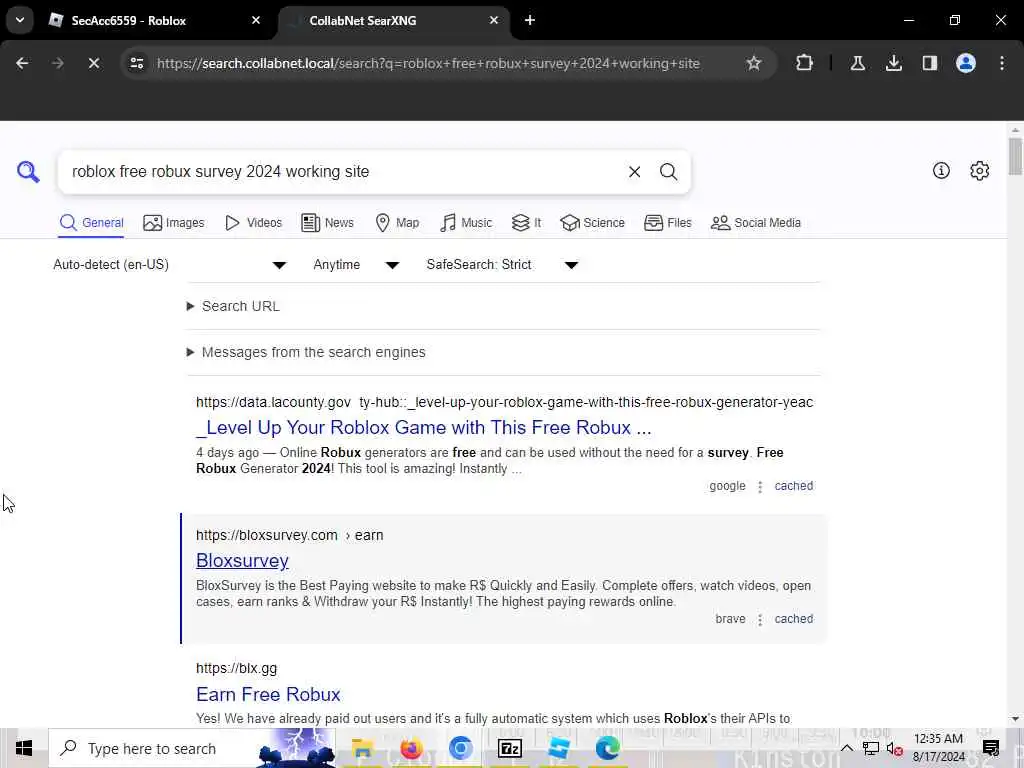Stop page loading in the browser toolbar
Image resolution: width=1024 pixels, height=768 pixels.
pyautogui.click(x=93, y=63)
